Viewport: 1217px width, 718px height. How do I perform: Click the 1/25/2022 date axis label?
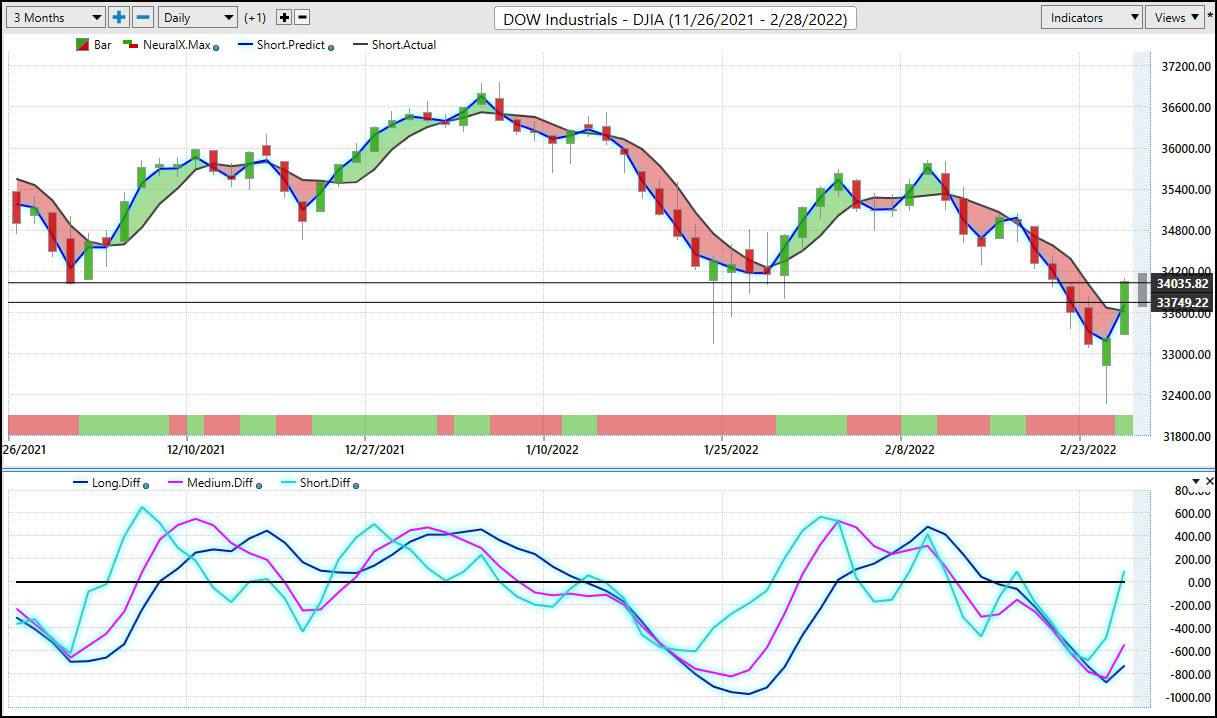coord(732,449)
